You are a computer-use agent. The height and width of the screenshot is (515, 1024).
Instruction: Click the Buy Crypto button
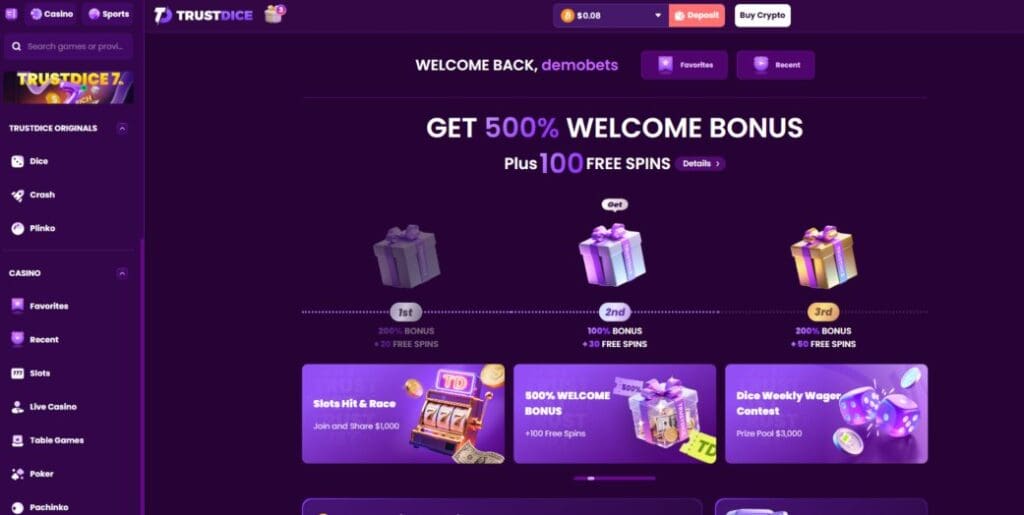point(762,16)
